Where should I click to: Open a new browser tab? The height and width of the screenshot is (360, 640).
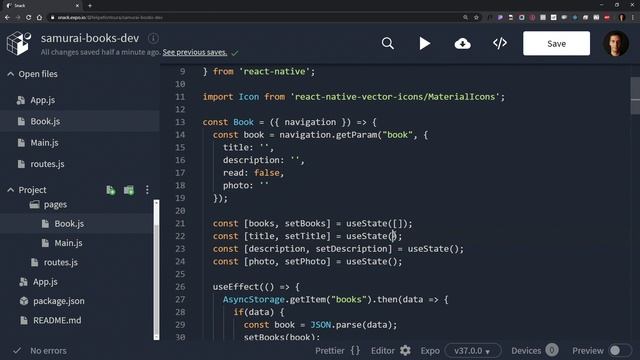tap(90, 5)
